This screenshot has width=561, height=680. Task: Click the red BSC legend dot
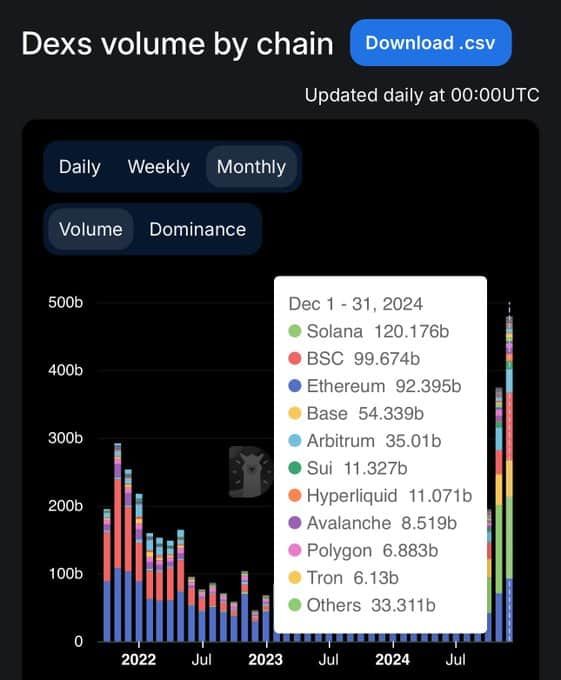coord(295,359)
